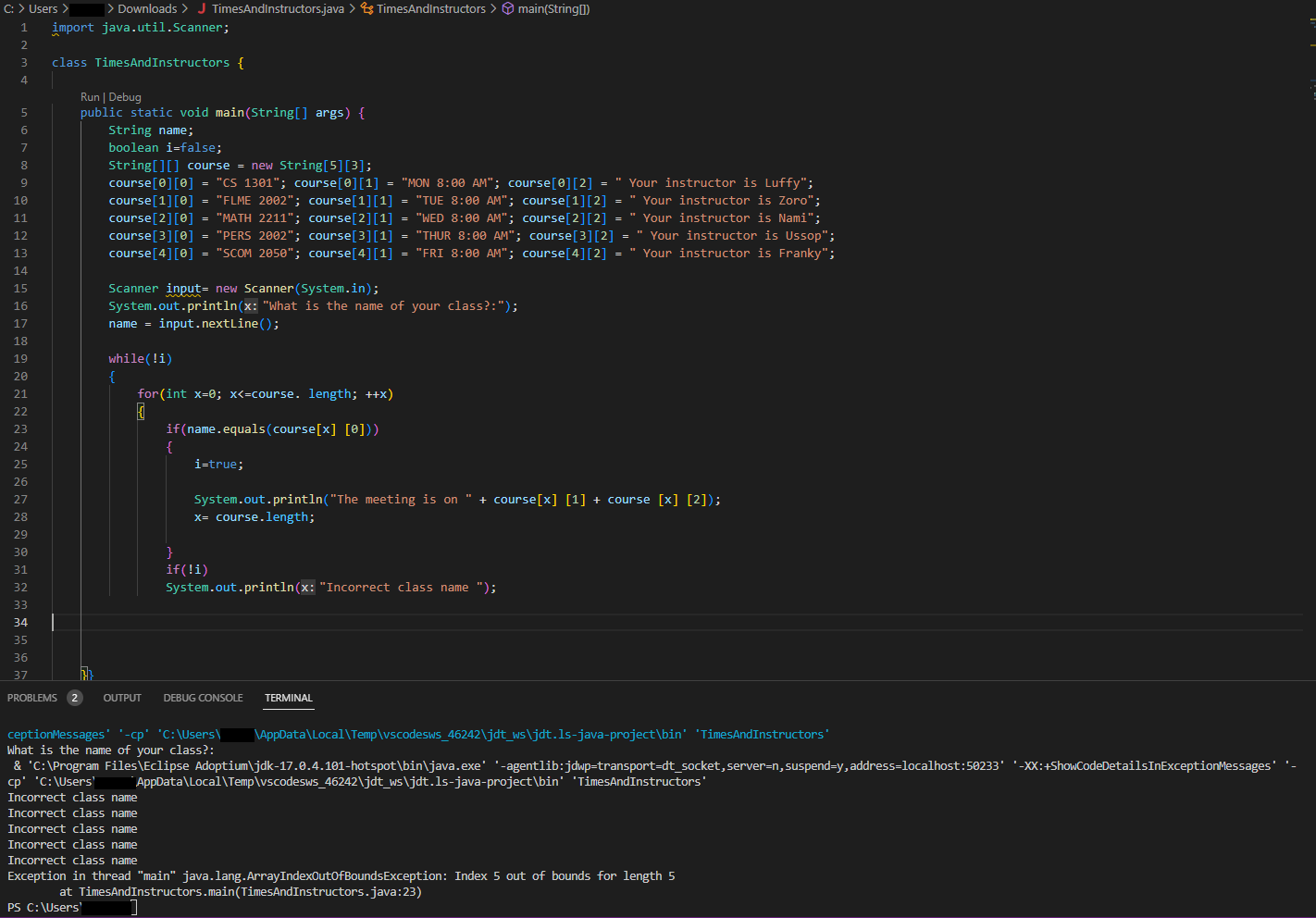Click the Debug code lens link
The width and height of the screenshot is (1316, 918).
124,96
